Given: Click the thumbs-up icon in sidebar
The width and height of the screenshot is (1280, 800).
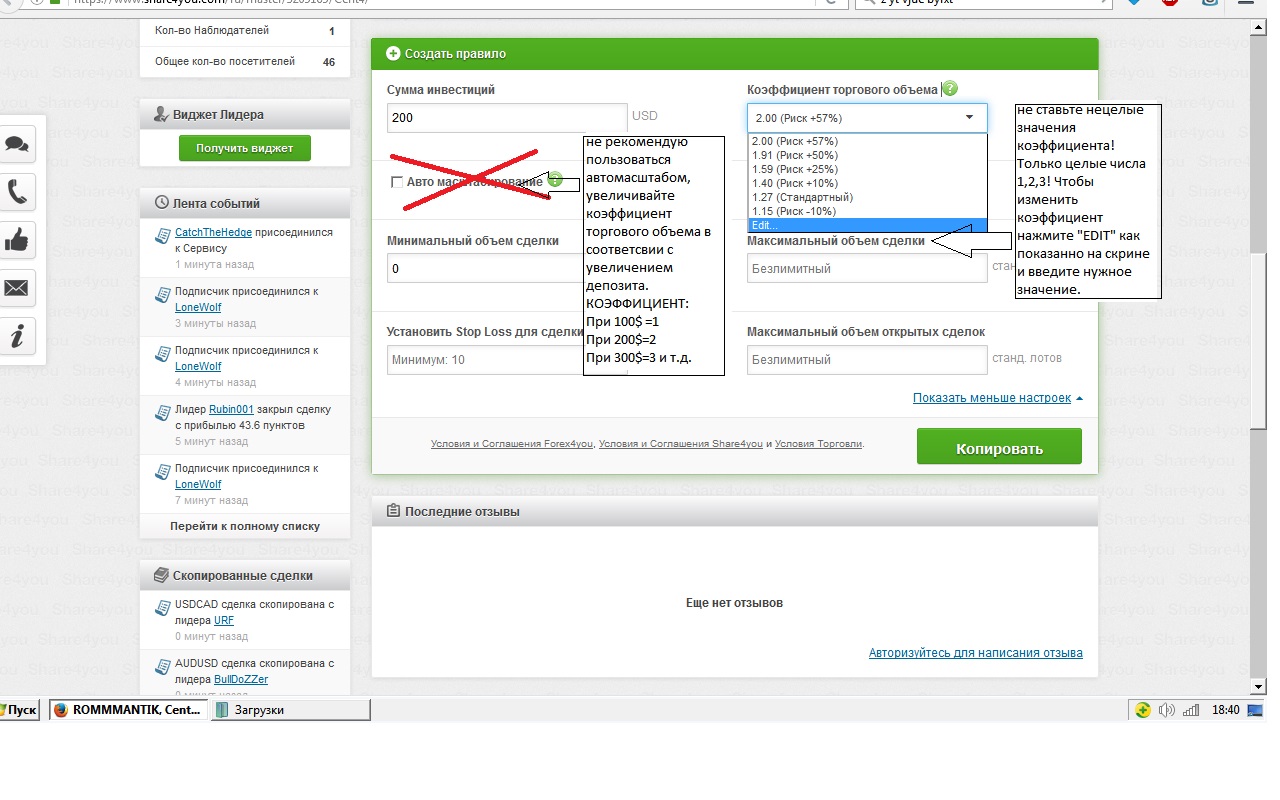Looking at the screenshot, I should point(17,240).
